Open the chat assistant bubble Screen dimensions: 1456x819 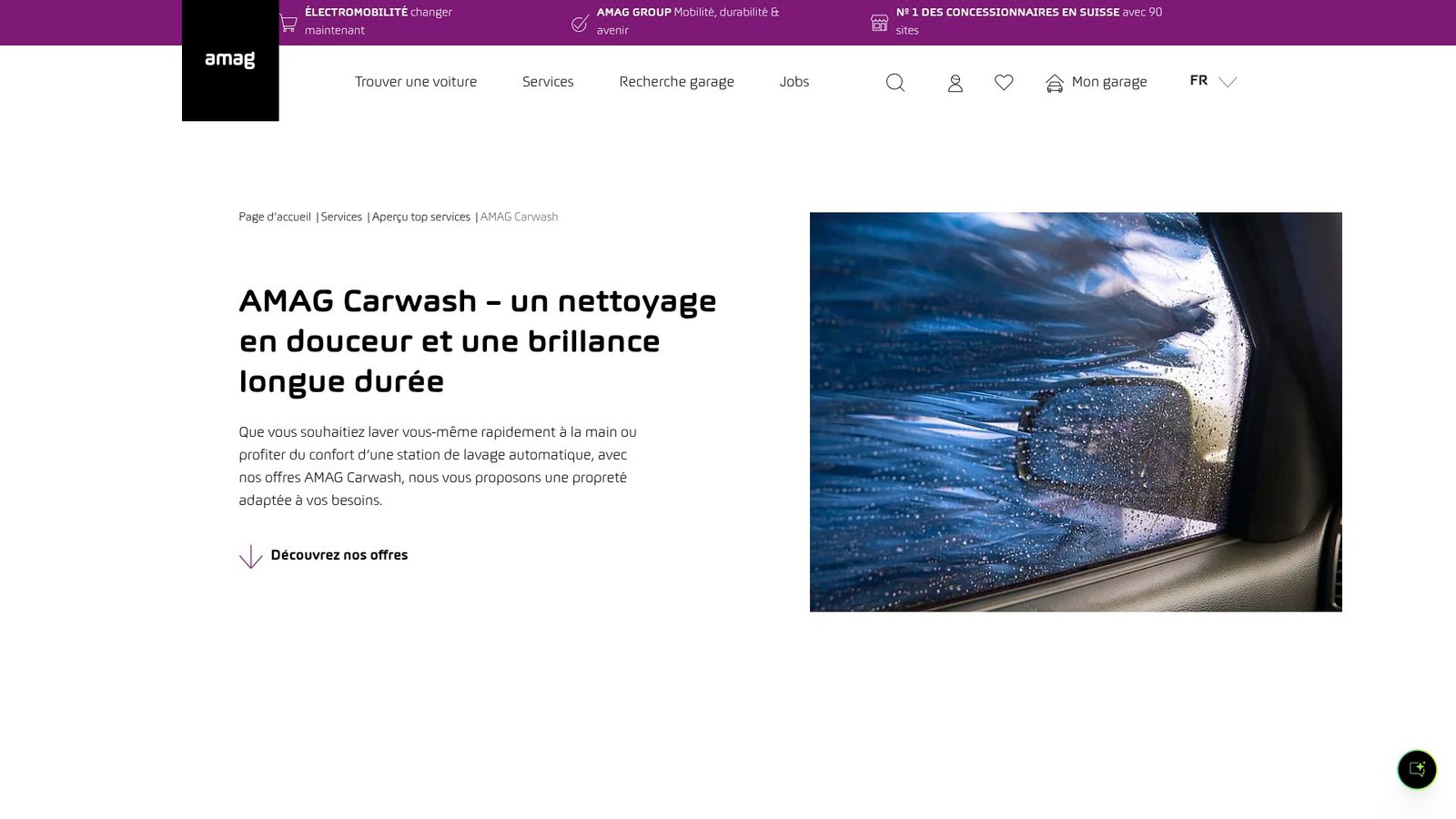coord(1417,769)
